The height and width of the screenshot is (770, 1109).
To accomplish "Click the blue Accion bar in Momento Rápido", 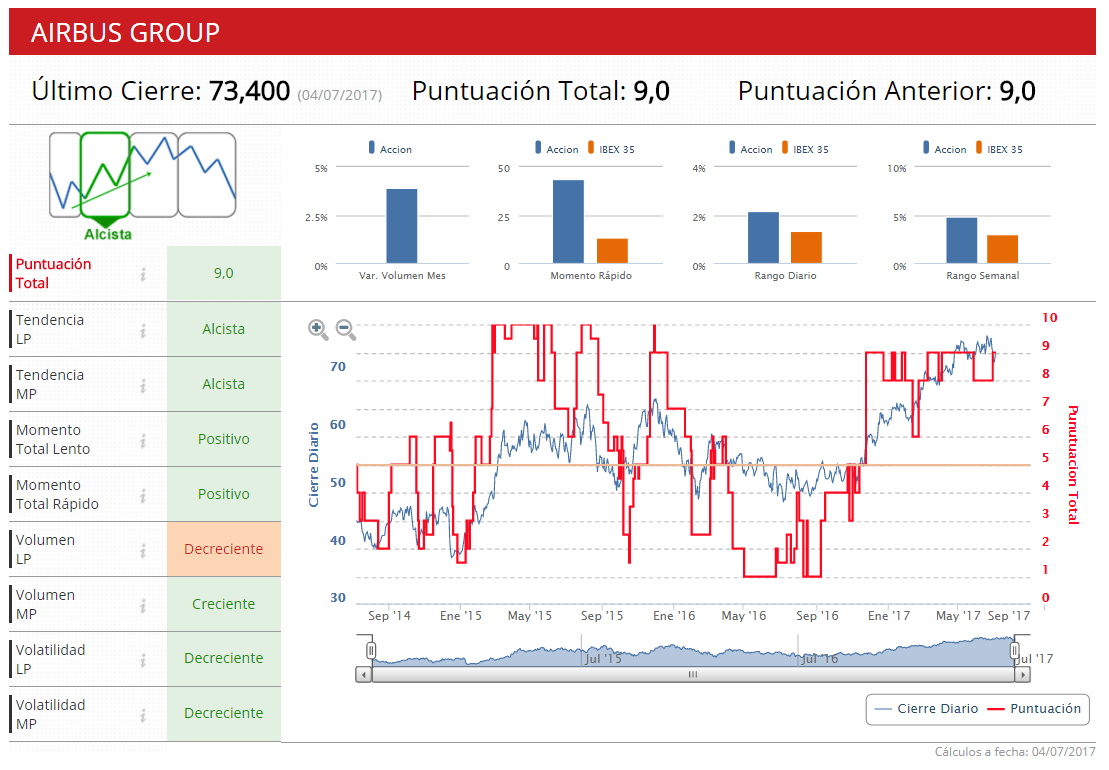I will click(x=569, y=221).
